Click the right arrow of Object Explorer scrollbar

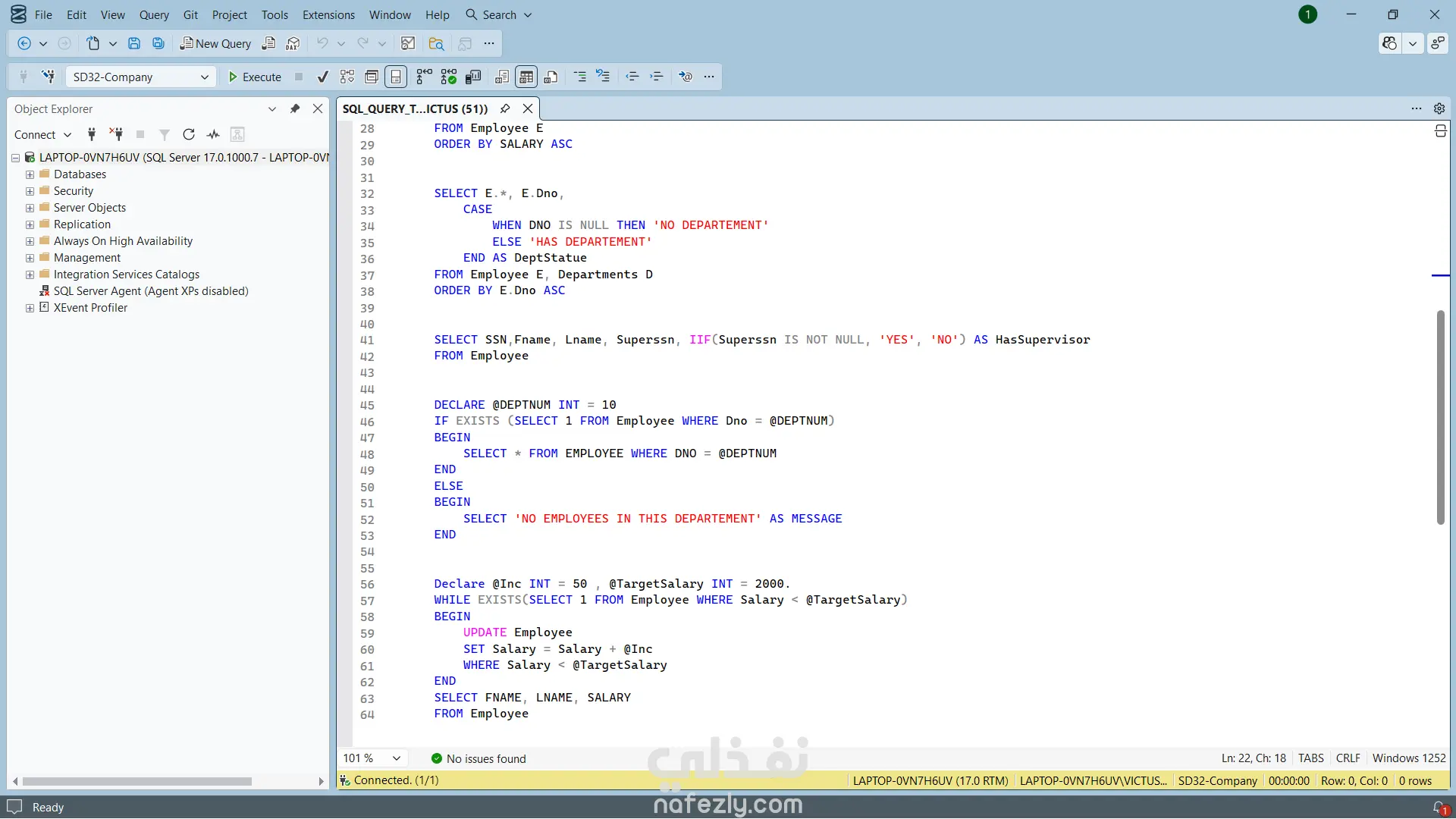click(321, 781)
